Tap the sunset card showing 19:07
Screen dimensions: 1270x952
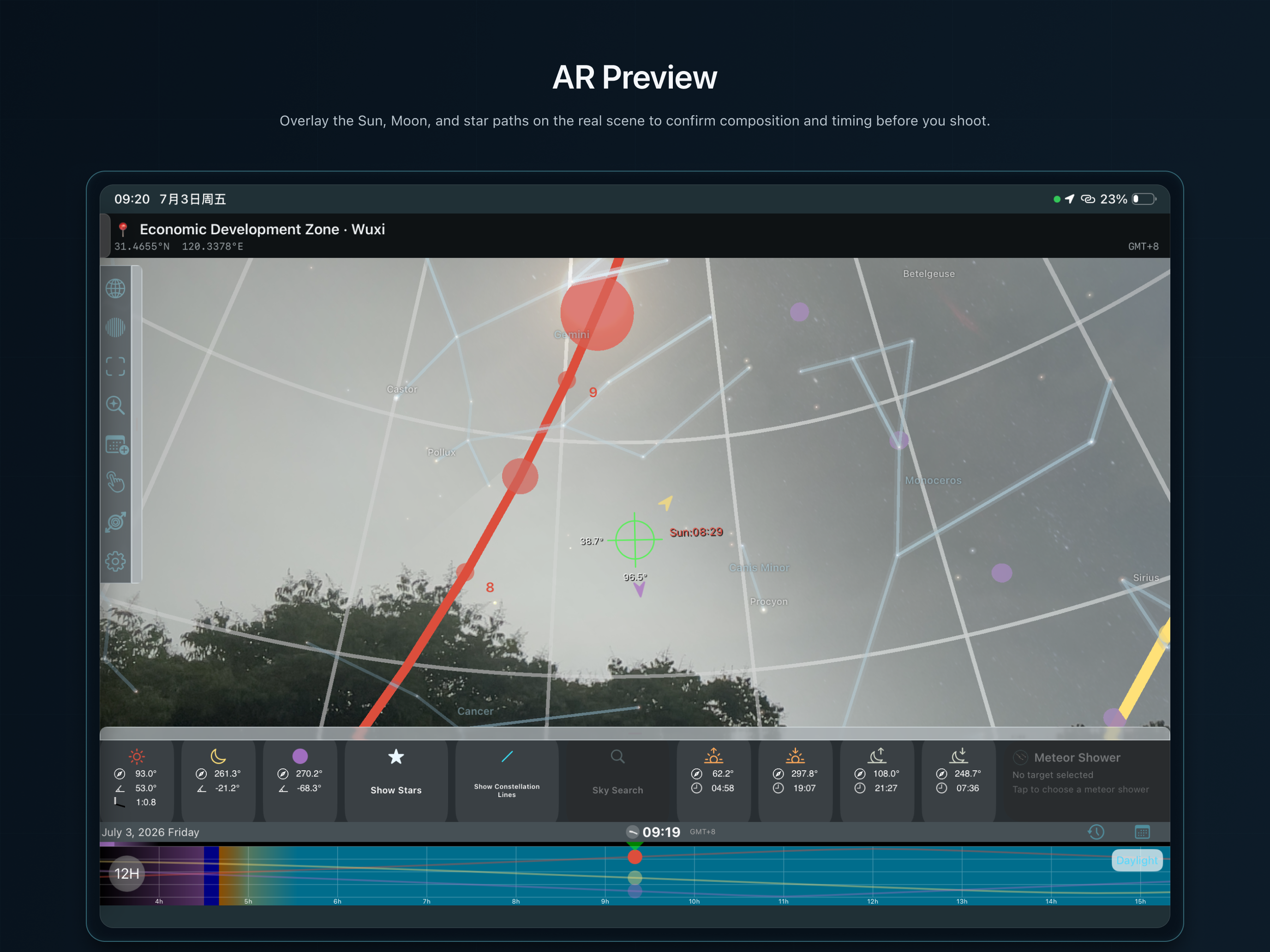[x=795, y=780]
